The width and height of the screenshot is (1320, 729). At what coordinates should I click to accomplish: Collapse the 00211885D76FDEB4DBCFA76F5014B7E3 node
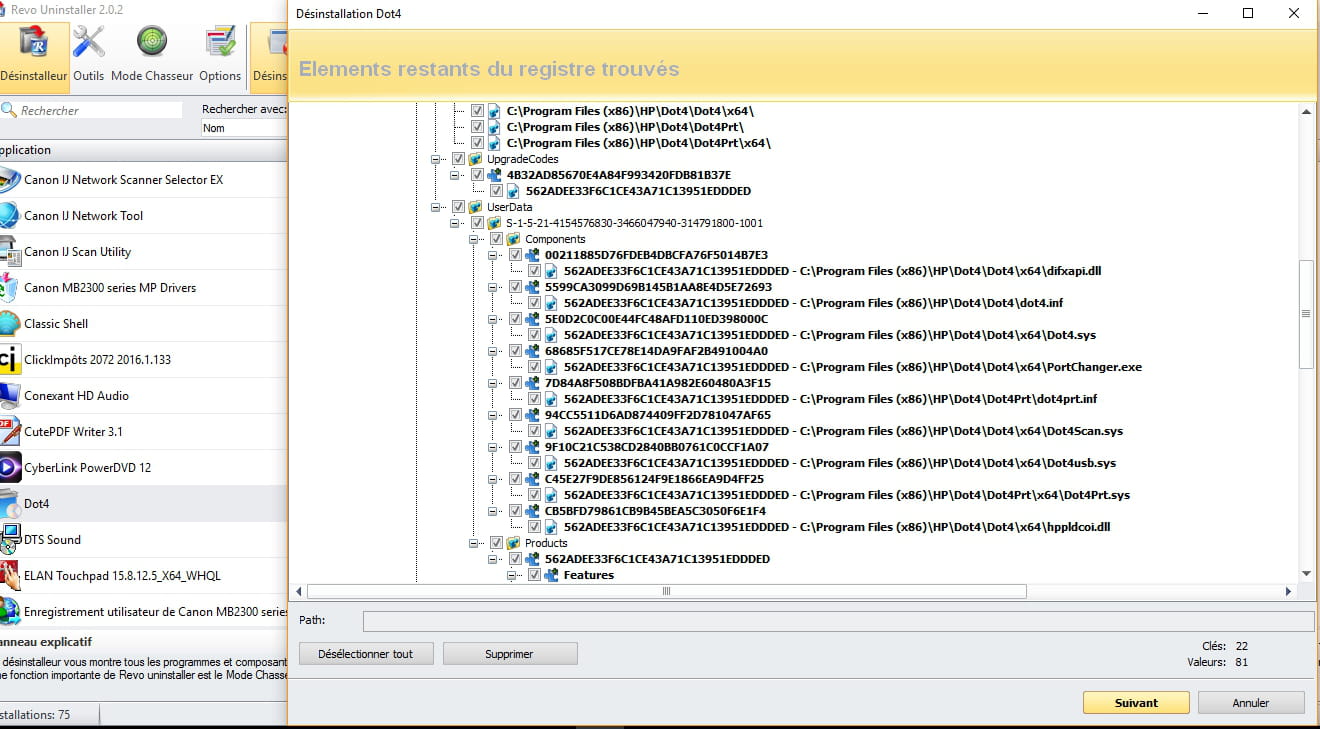pyautogui.click(x=493, y=255)
